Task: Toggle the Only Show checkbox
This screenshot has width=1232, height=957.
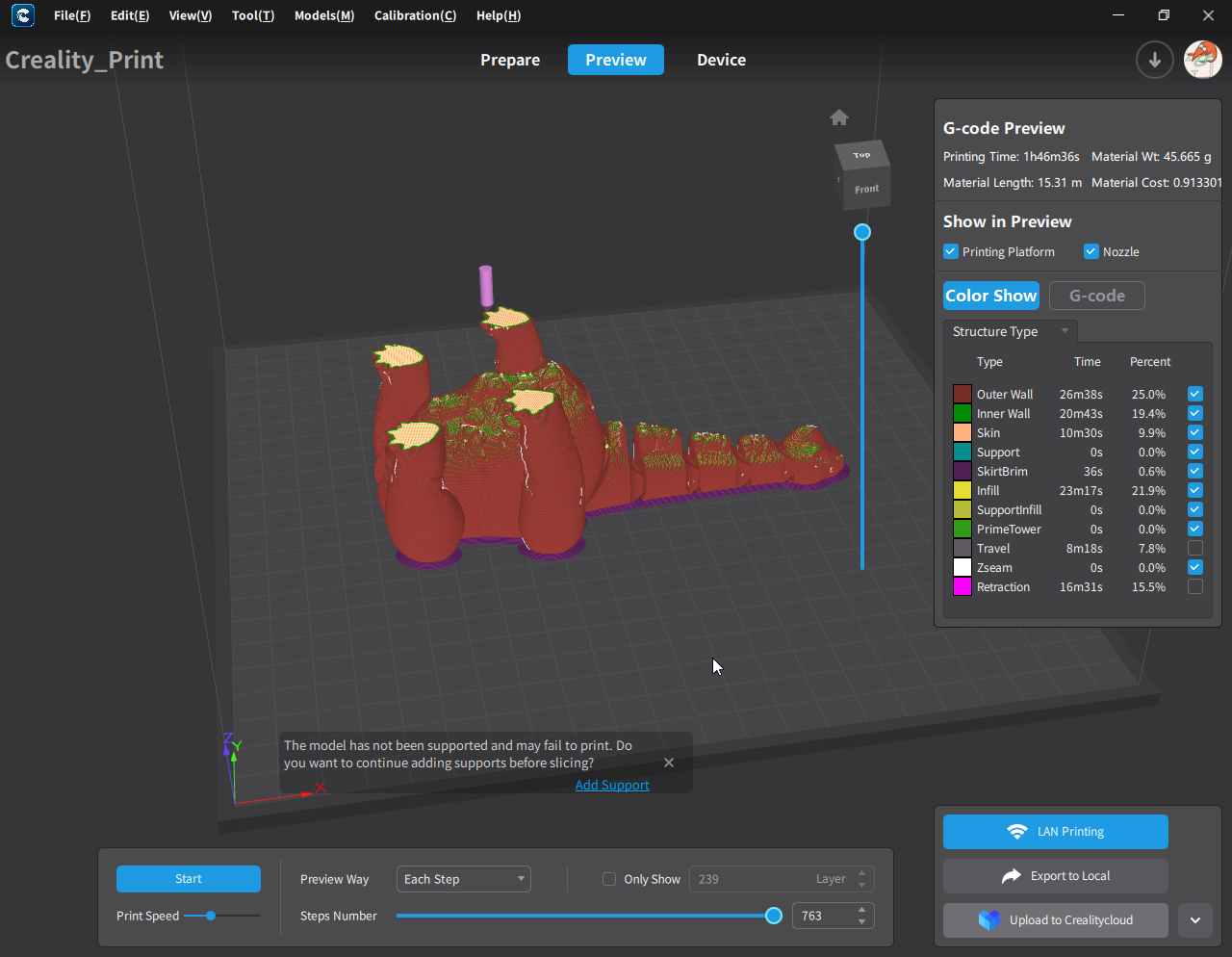Action: pyautogui.click(x=609, y=879)
